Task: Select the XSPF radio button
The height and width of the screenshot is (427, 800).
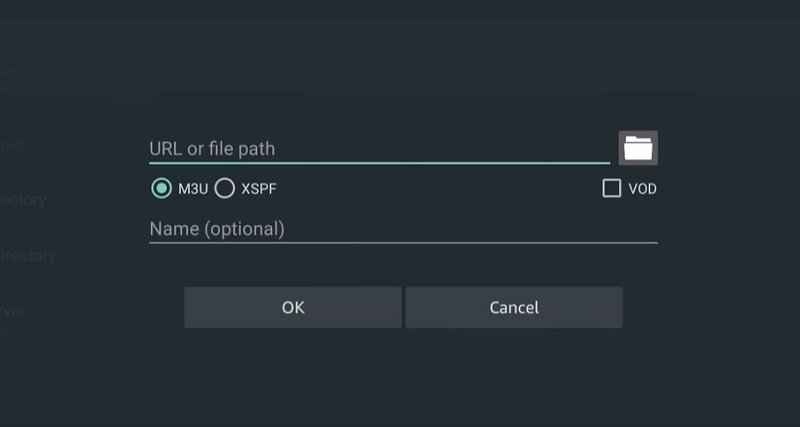Action: [x=224, y=189]
